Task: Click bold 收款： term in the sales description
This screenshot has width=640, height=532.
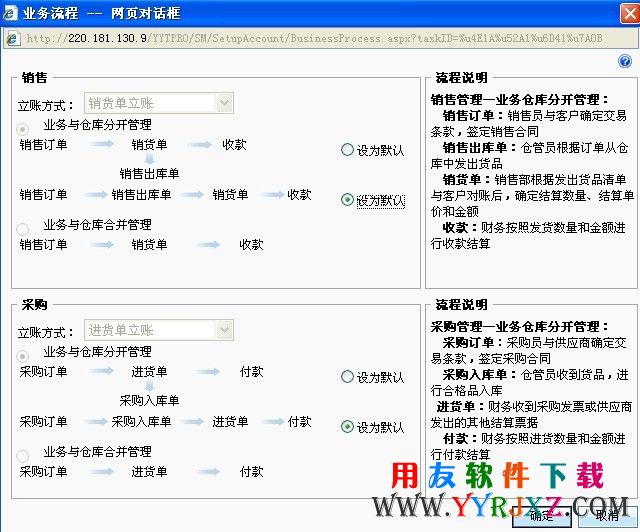Action: click(460, 227)
